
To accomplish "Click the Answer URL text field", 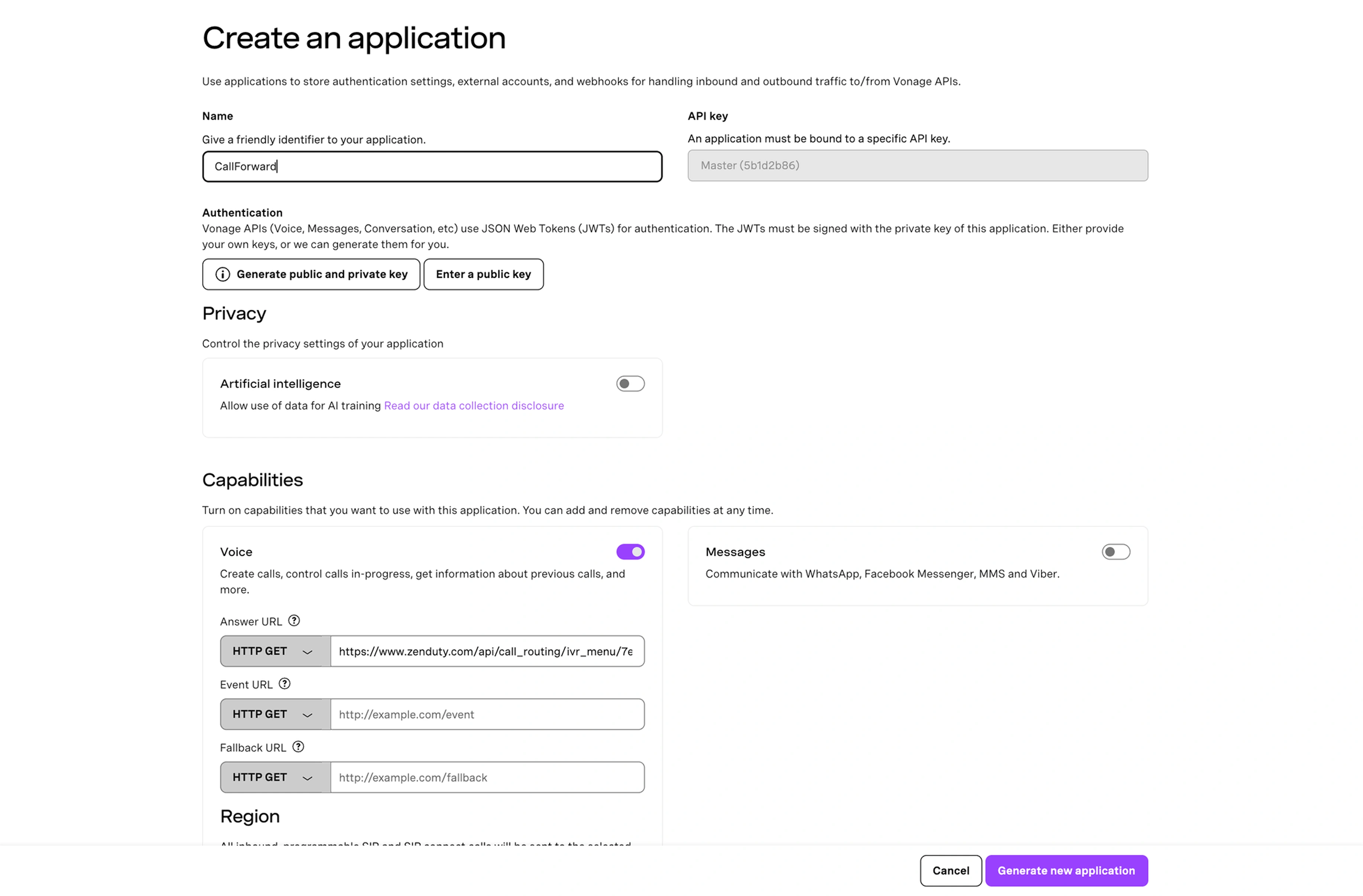I will pos(487,651).
